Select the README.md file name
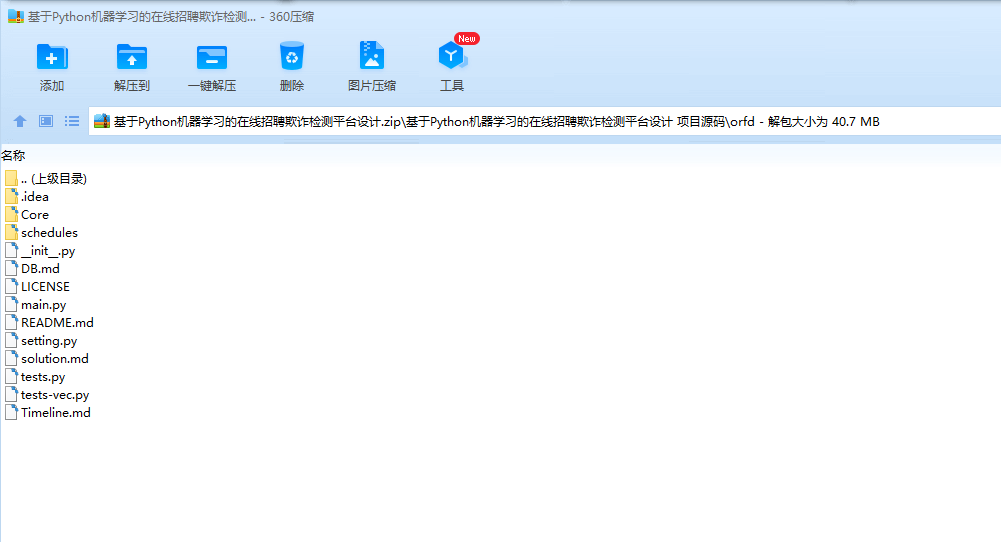Viewport: 1001px width, 542px height. 57,322
